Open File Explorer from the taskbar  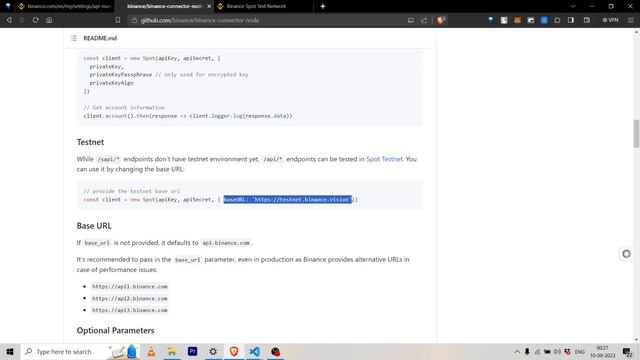tap(172, 351)
